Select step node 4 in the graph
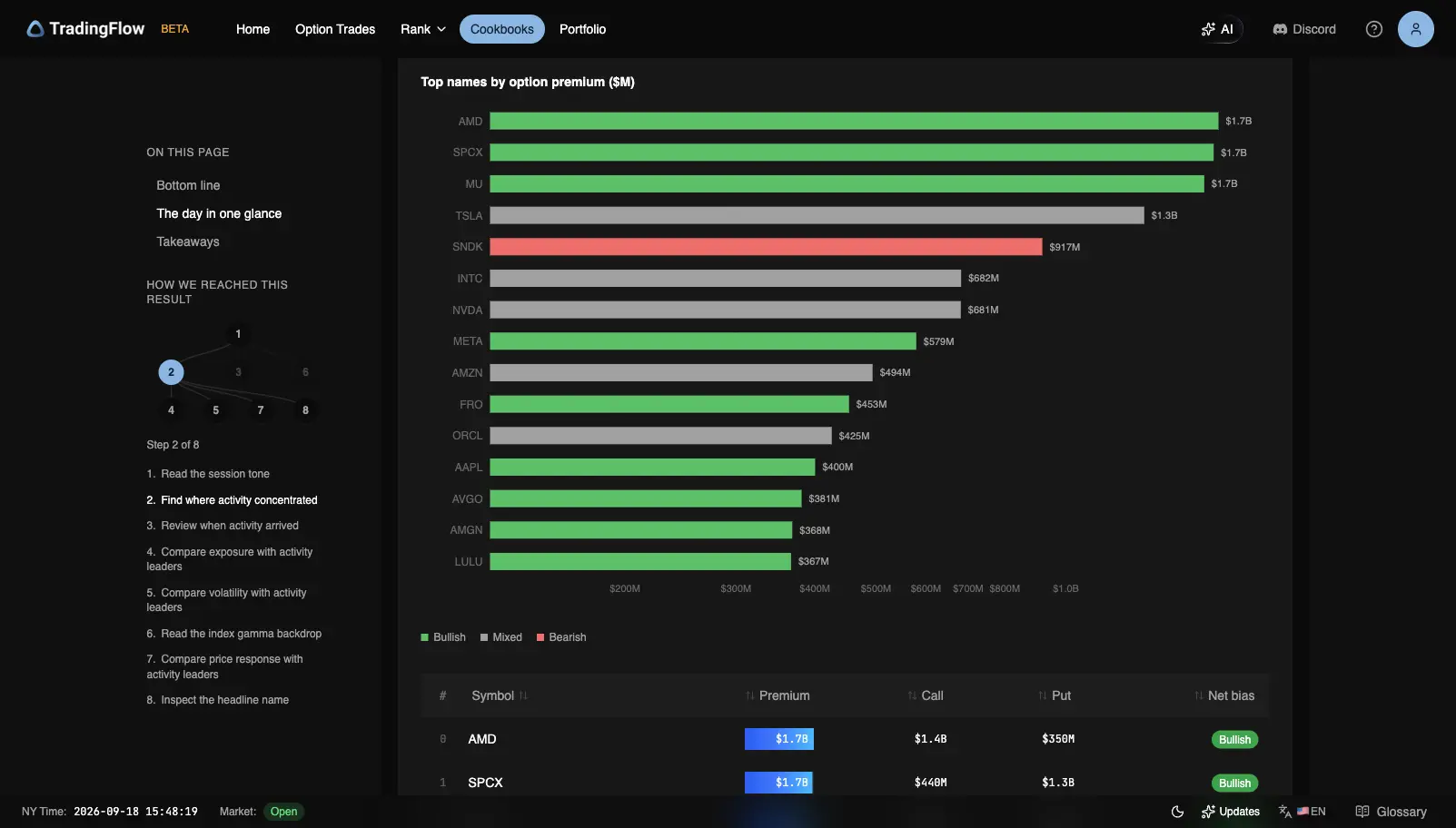The width and height of the screenshot is (1456, 828). coord(171,410)
